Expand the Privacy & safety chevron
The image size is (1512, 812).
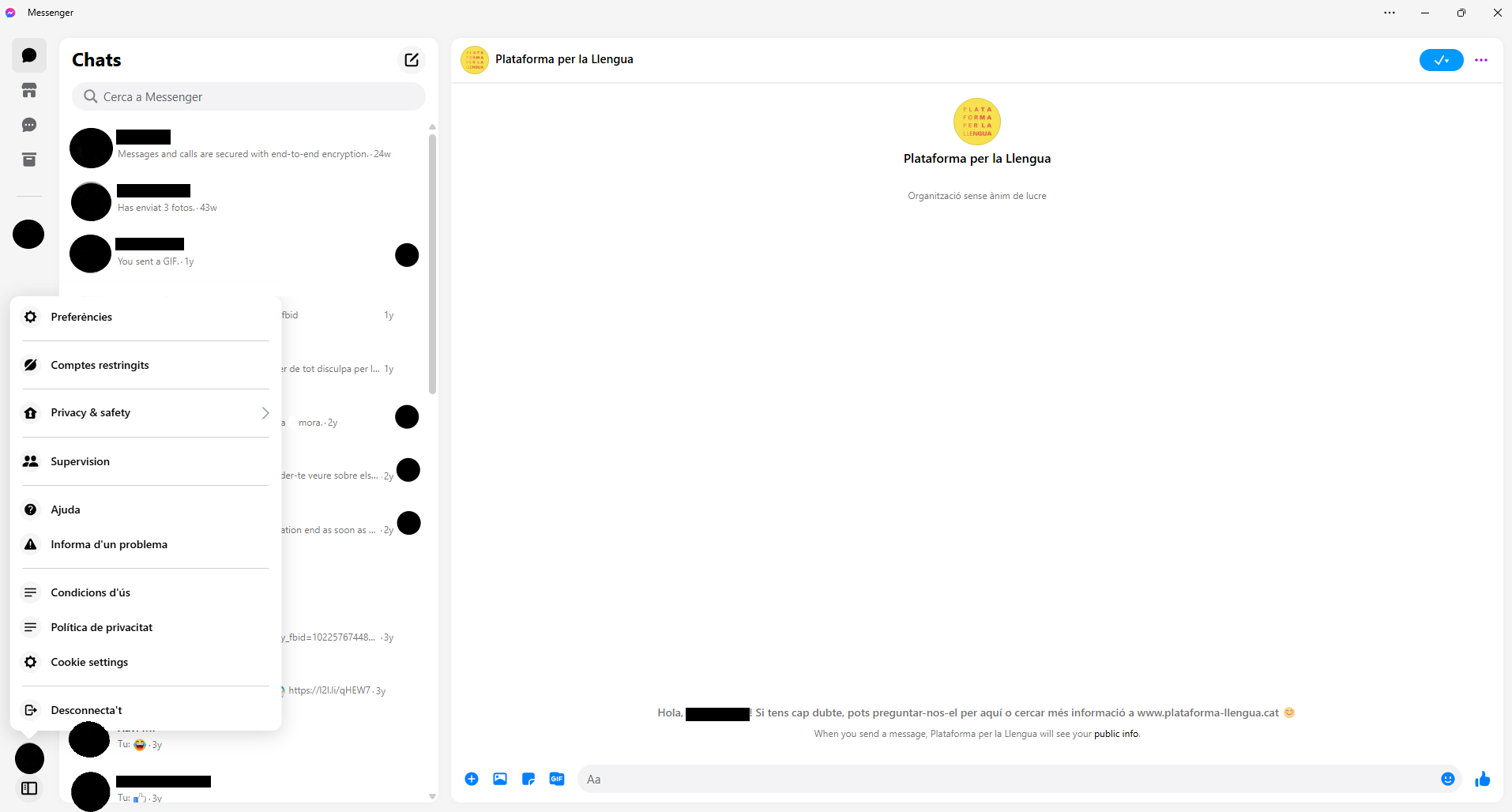tap(265, 413)
